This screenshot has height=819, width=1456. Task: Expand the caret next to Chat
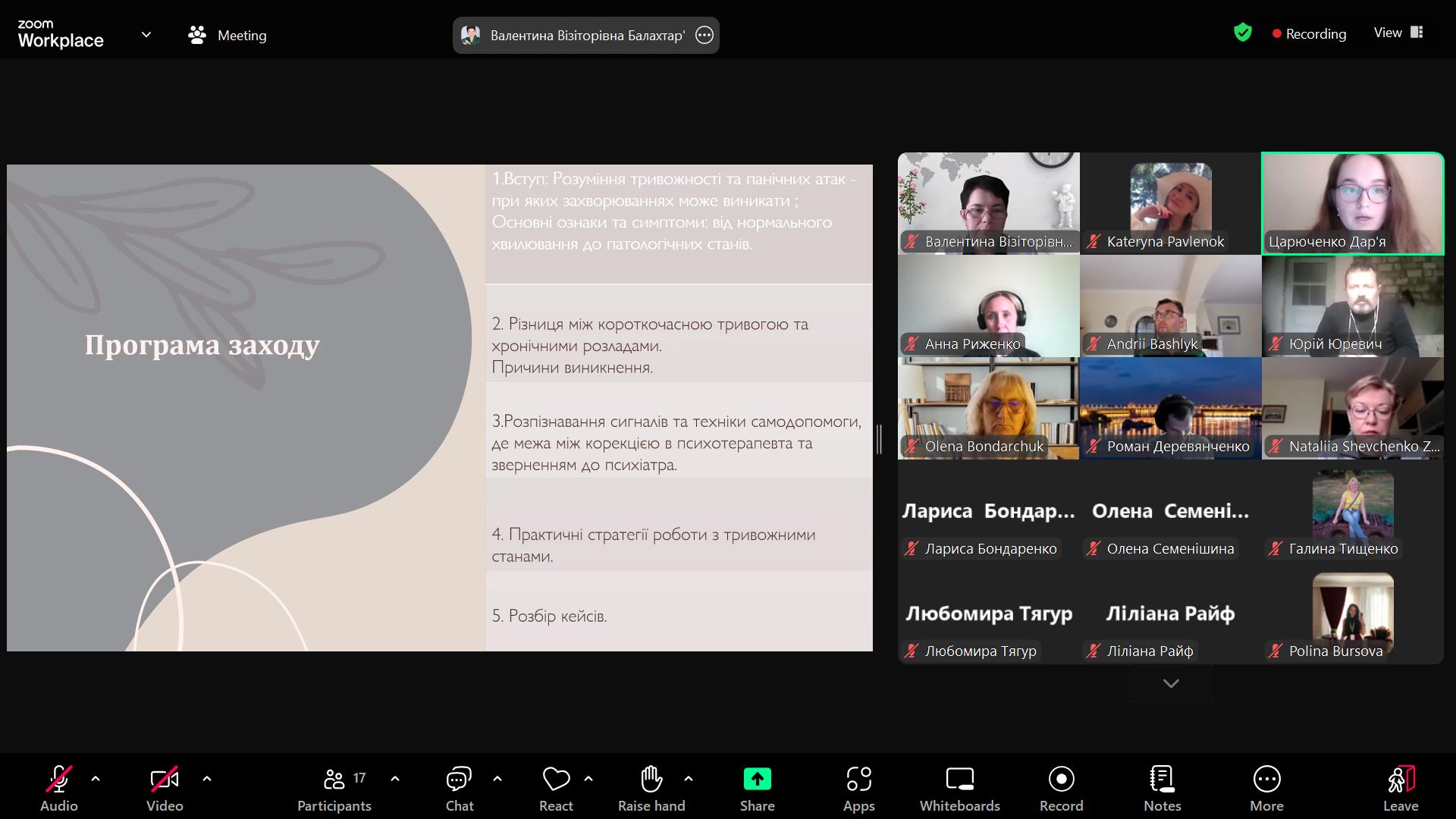click(x=497, y=779)
